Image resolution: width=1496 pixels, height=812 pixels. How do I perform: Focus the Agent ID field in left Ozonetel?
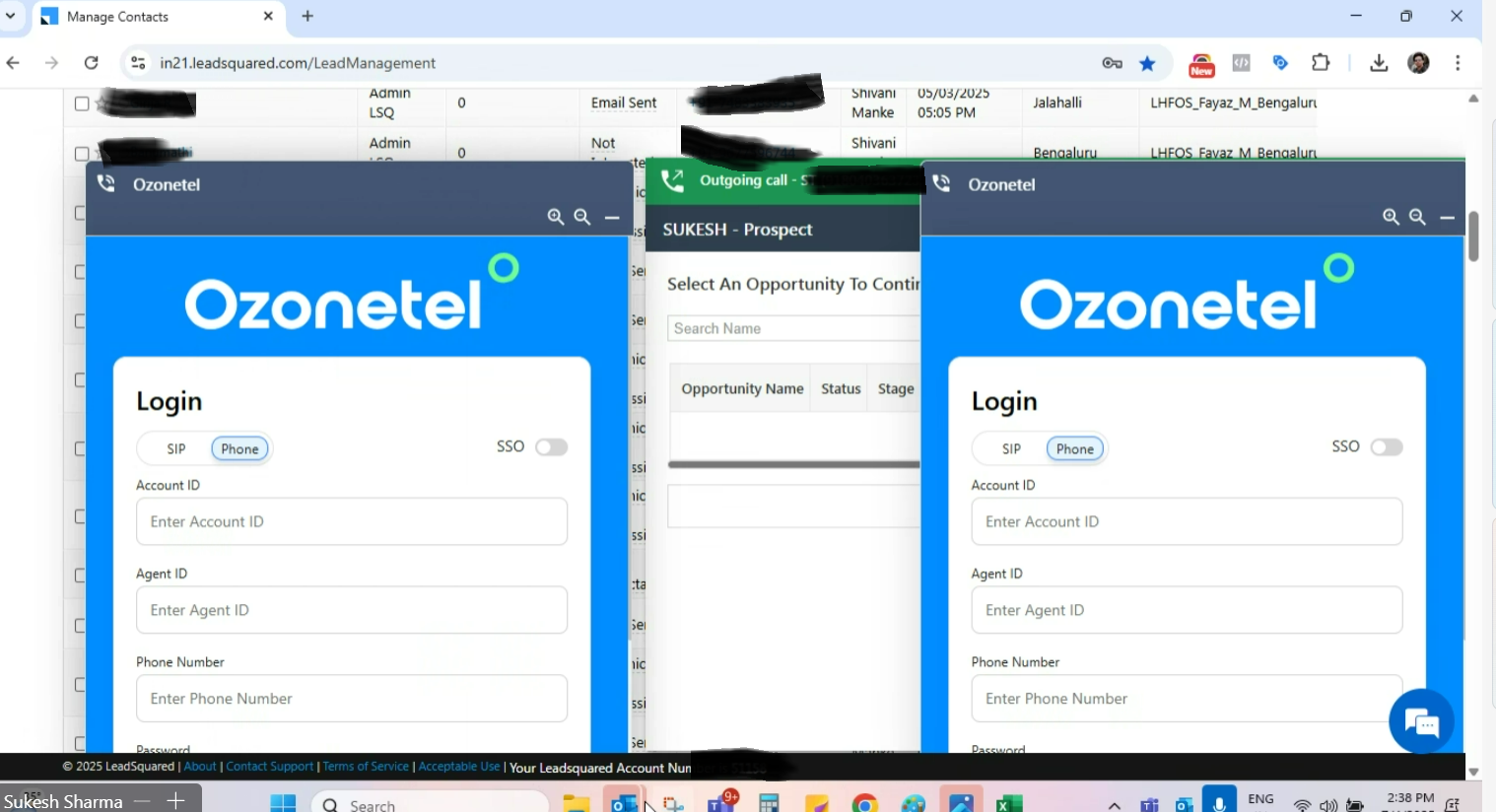[352, 610]
